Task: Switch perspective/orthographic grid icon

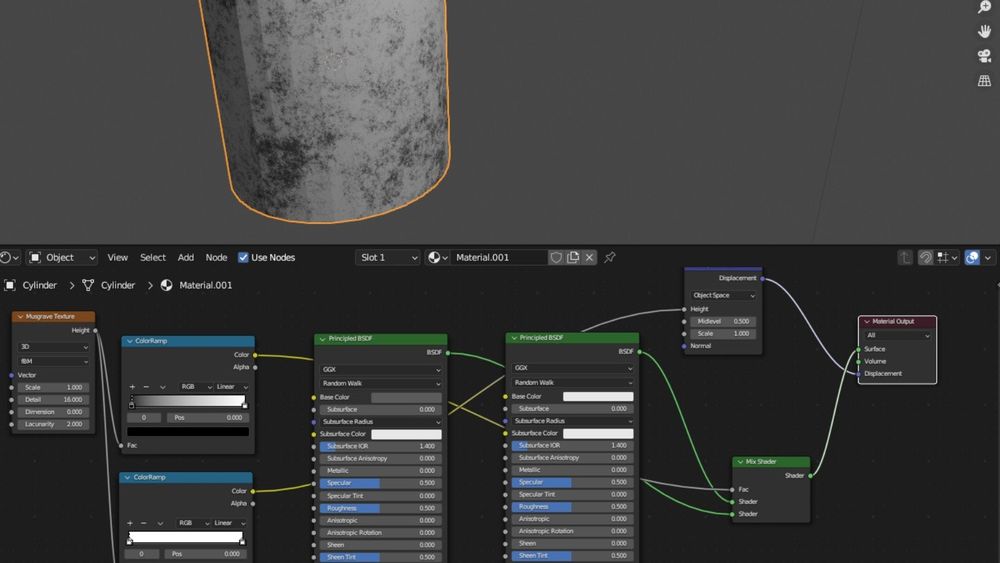Action: pos(984,80)
